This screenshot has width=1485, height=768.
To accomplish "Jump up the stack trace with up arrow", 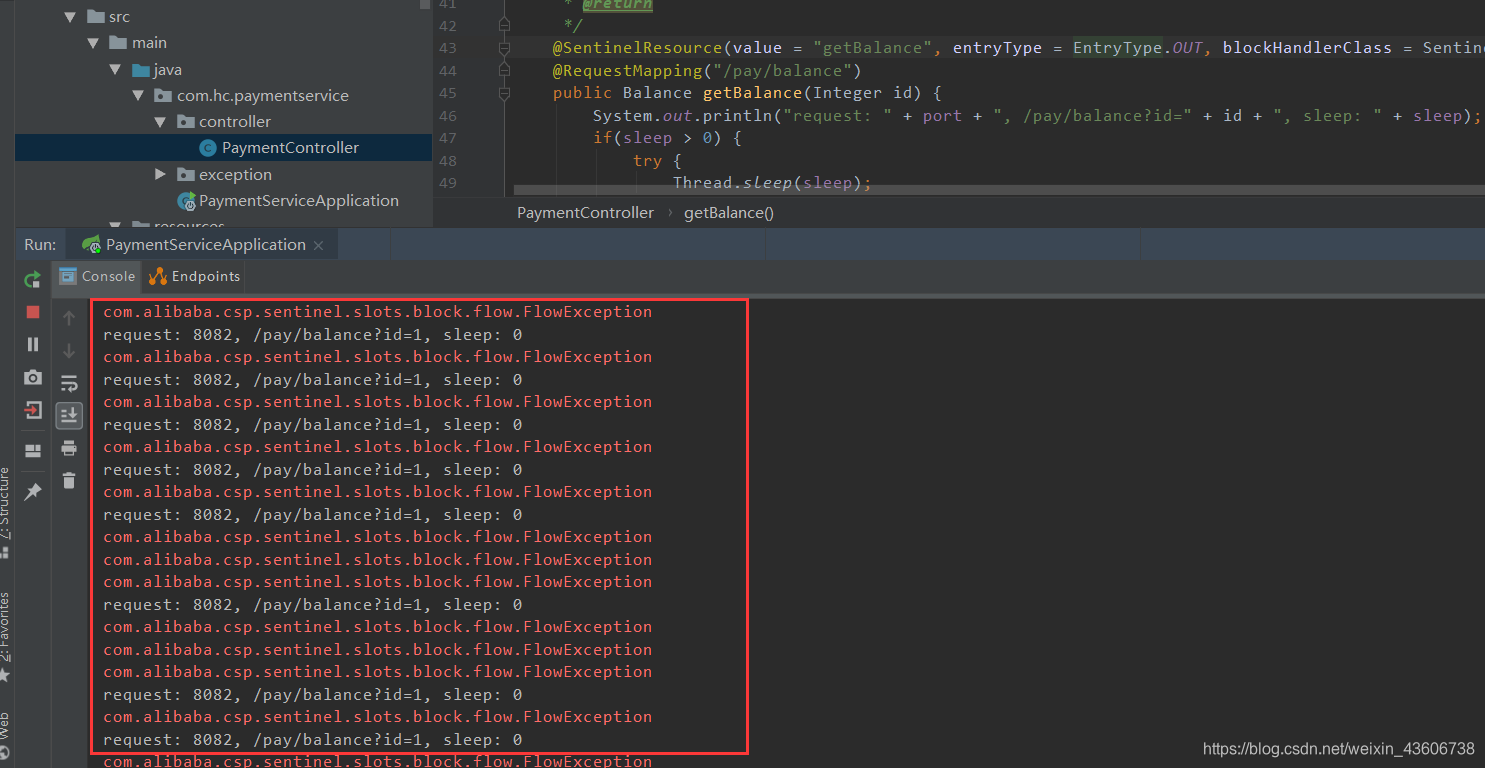I will (x=69, y=318).
